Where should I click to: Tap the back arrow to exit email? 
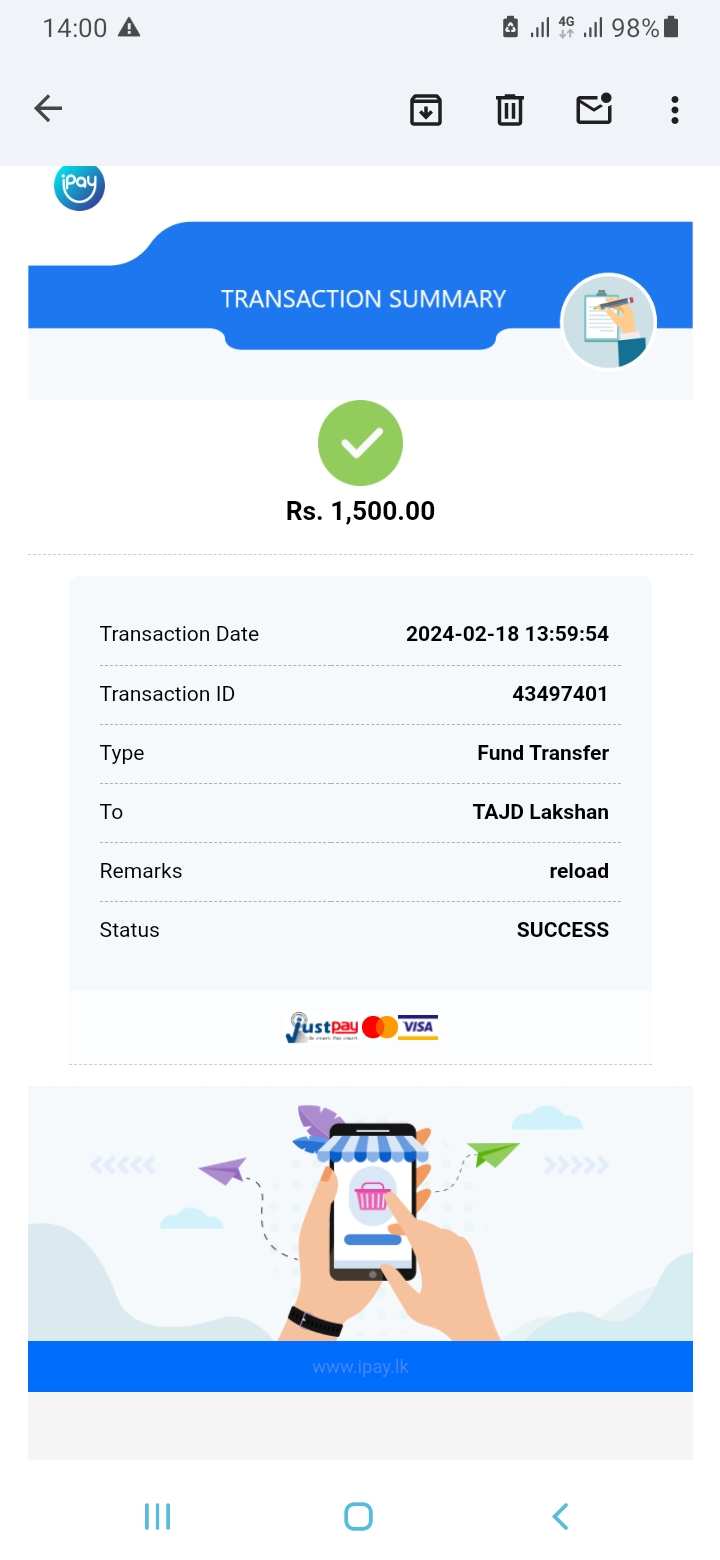coord(48,109)
